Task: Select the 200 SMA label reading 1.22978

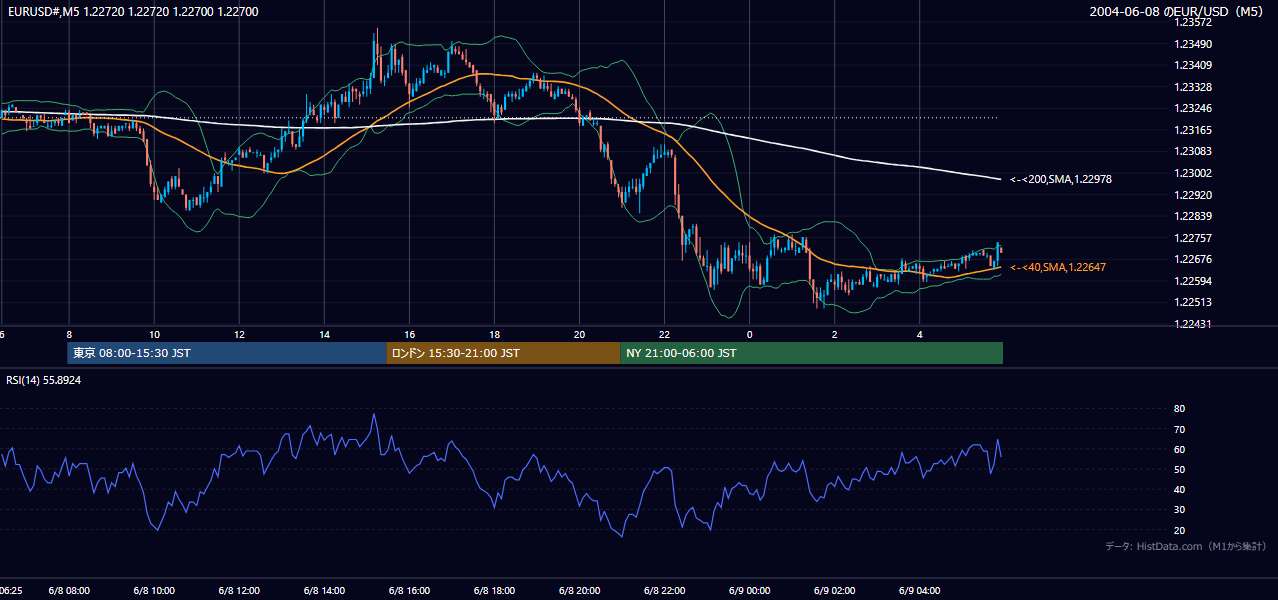Action: click(1061, 179)
